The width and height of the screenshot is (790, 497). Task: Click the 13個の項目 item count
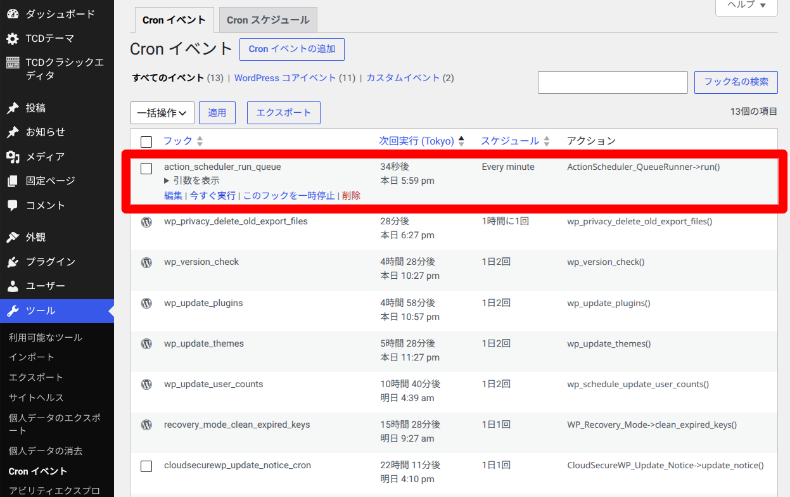754,111
